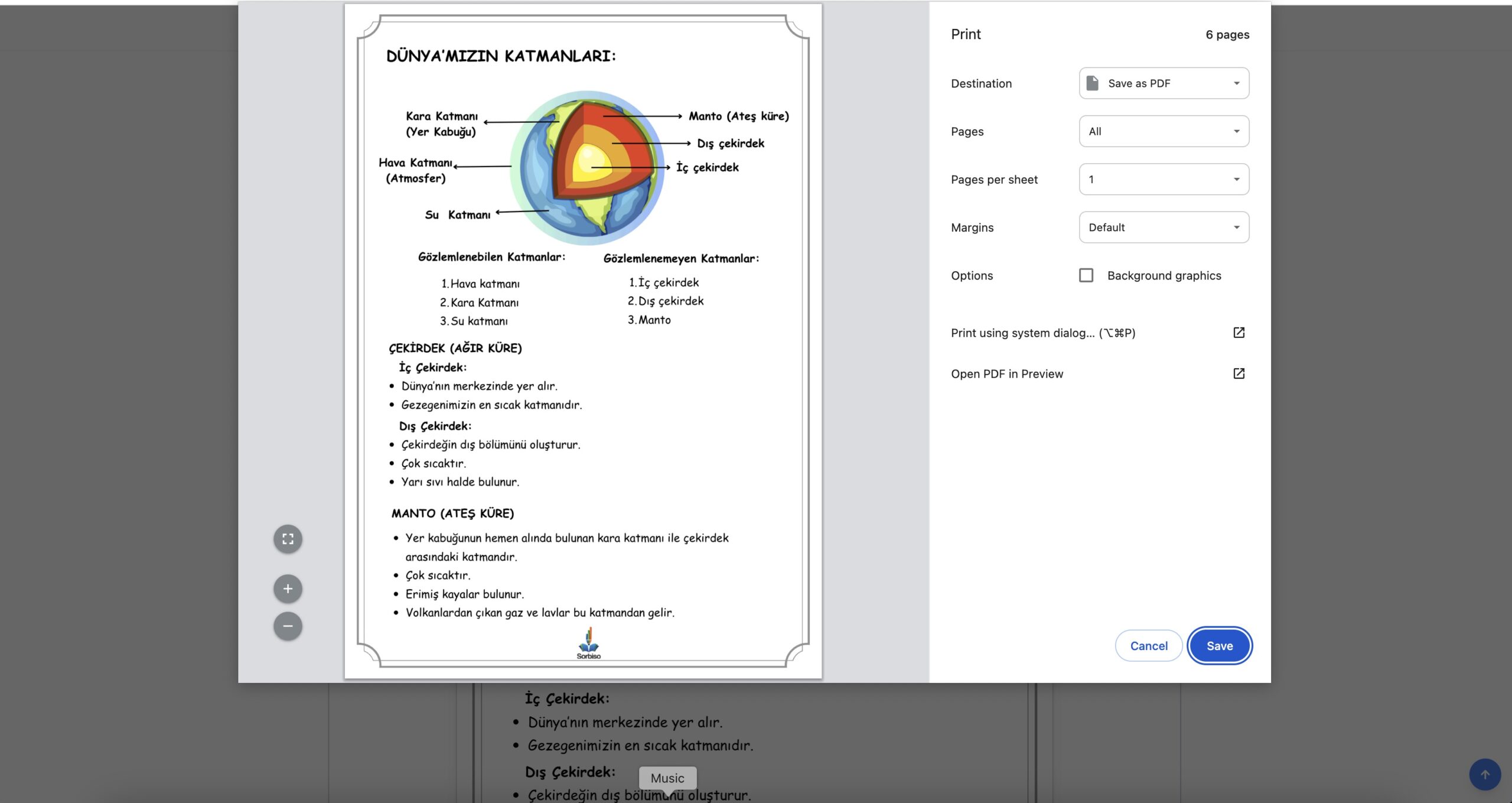Click 'Yarı sıvı halde bulunur.' bullet in preview

pyautogui.click(x=460, y=482)
